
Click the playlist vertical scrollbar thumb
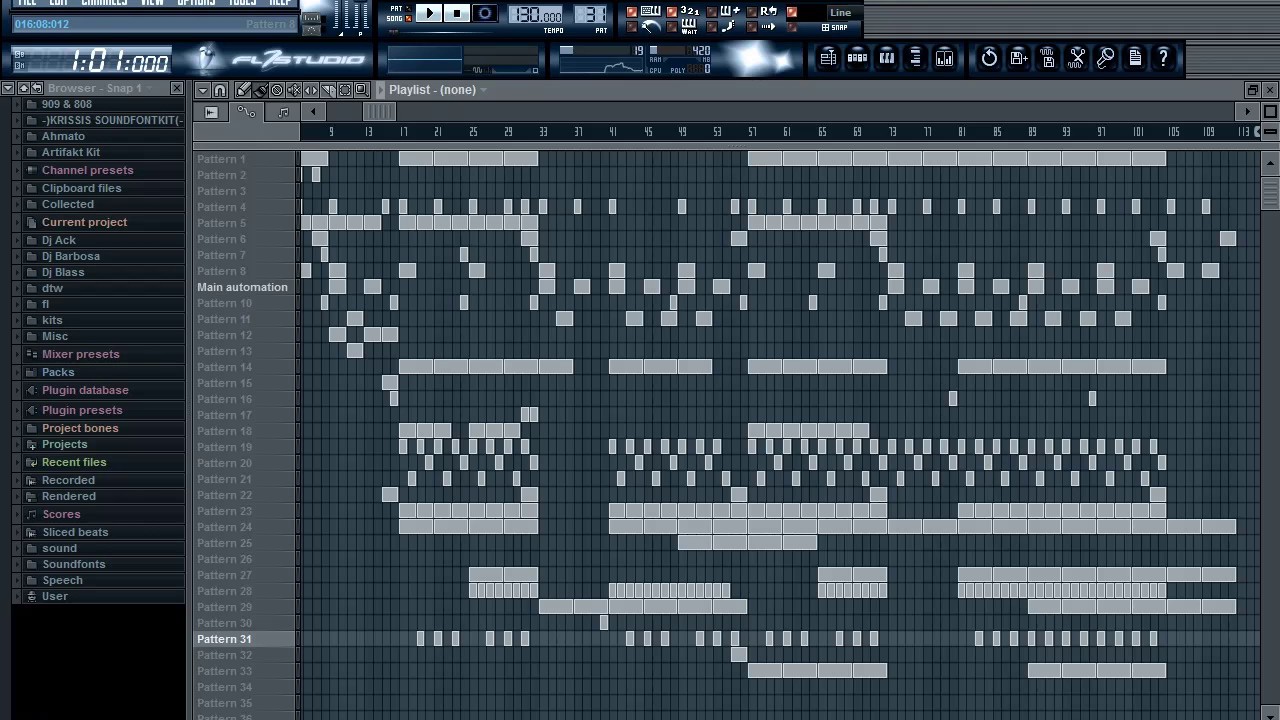(1270, 192)
